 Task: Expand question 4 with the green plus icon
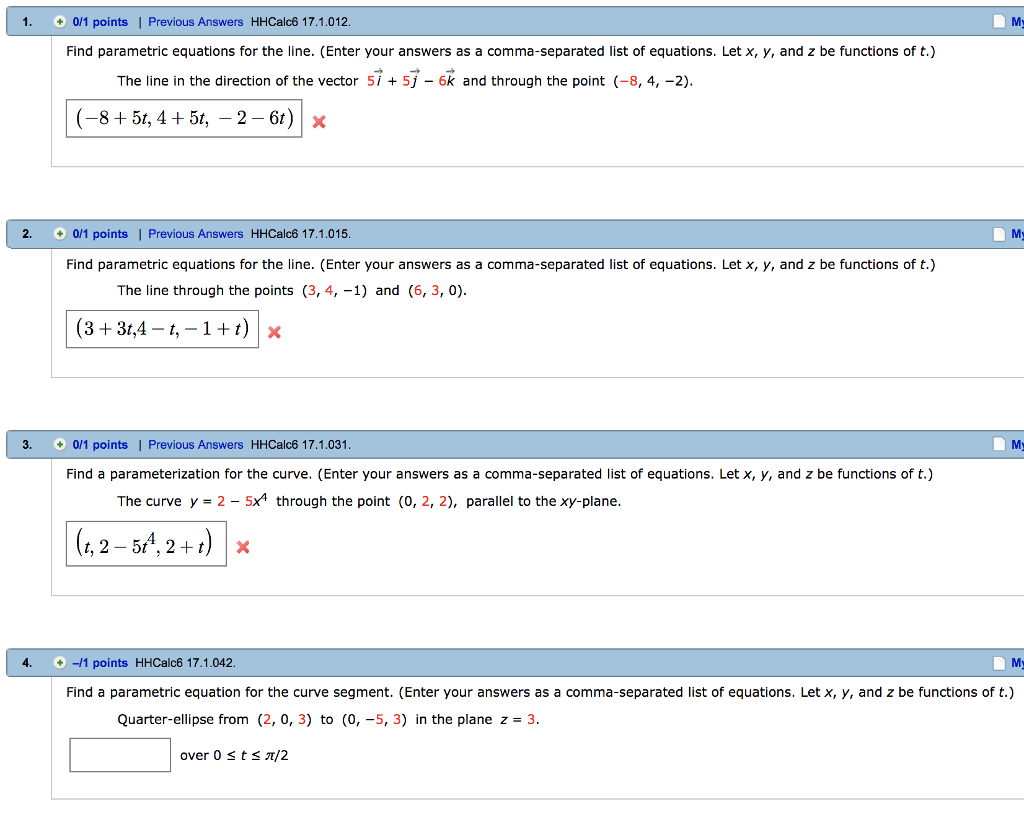(x=62, y=662)
